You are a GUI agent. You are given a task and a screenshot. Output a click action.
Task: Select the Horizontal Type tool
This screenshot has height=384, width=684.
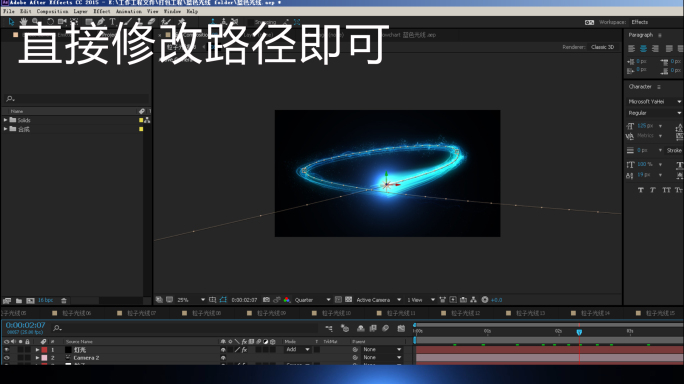(x=113, y=21)
